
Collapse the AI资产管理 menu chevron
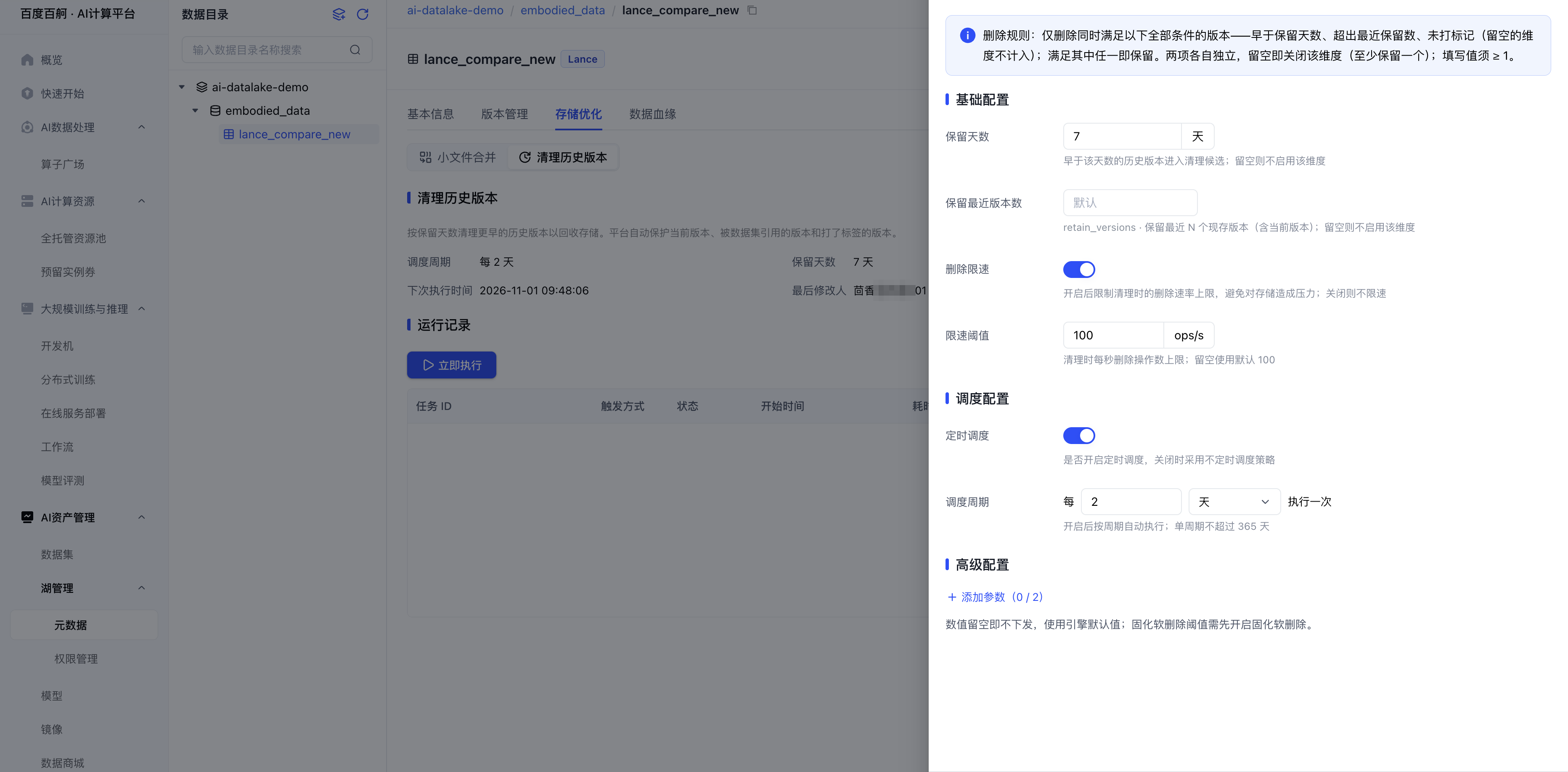coord(141,517)
